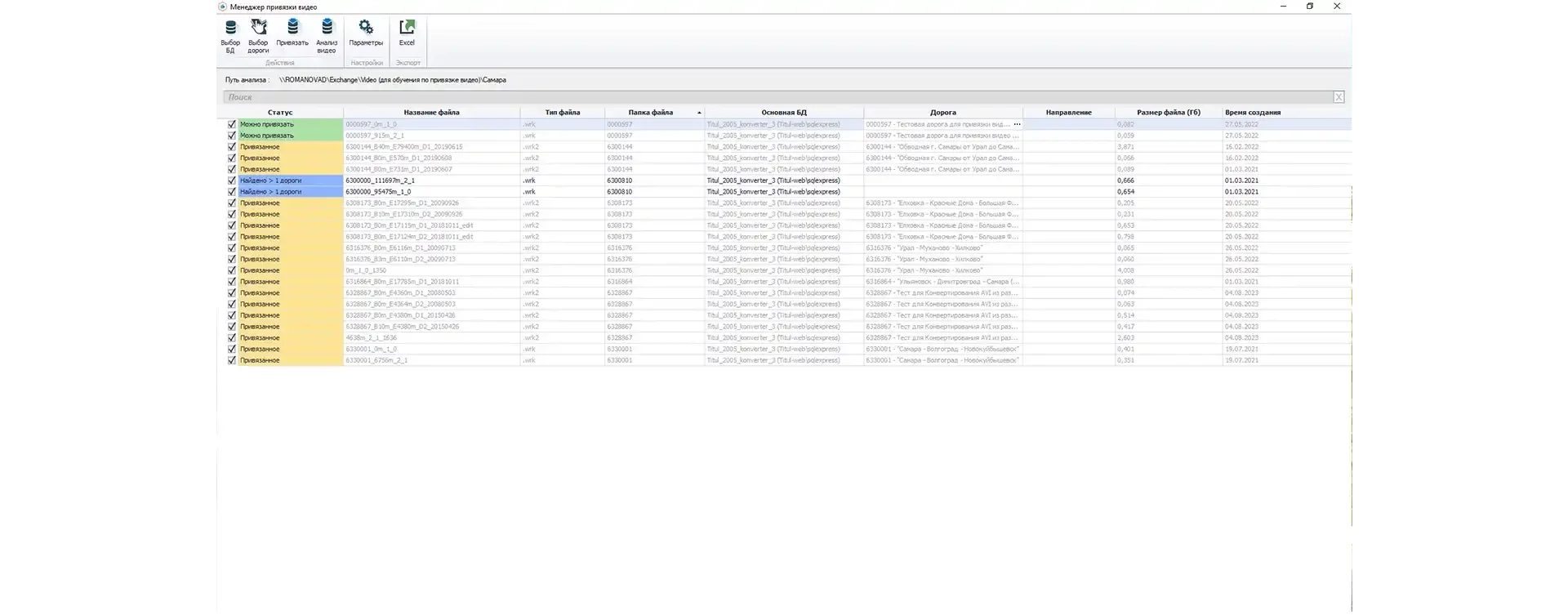Screen dimensions: 1568x615
Task: Open Параметры gear settings
Action: click(x=366, y=29)
